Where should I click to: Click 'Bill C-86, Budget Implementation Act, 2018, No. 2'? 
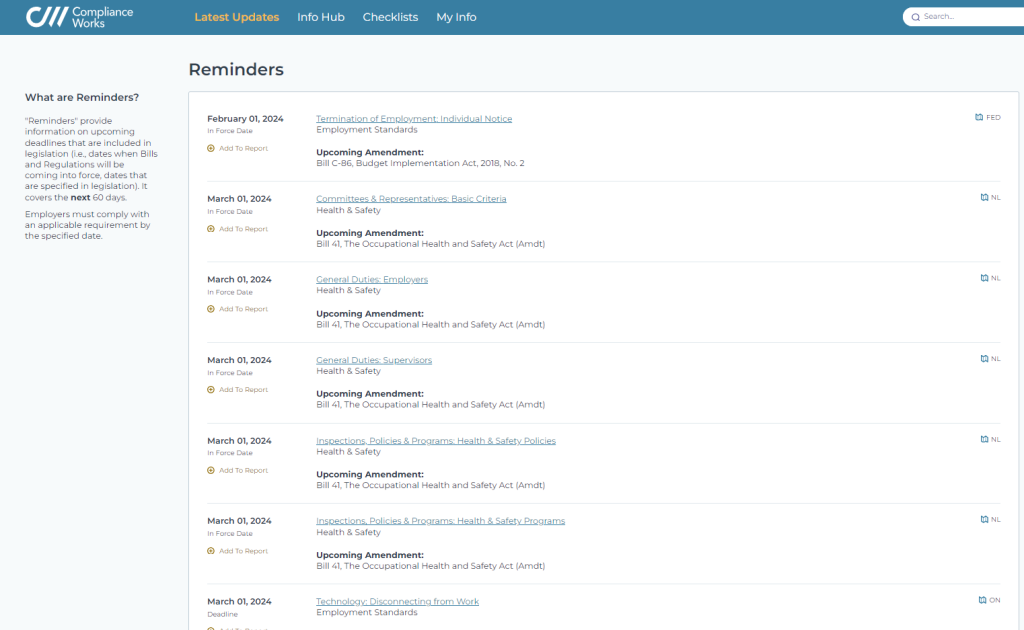click(x=420, y=163)
